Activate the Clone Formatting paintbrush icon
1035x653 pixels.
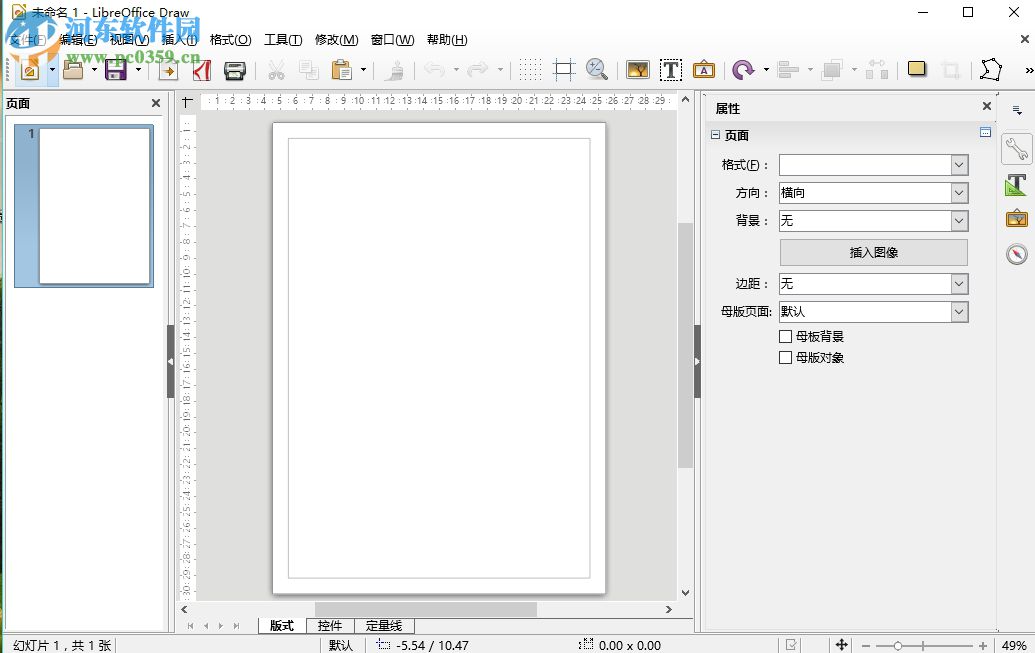coord(397,70)
